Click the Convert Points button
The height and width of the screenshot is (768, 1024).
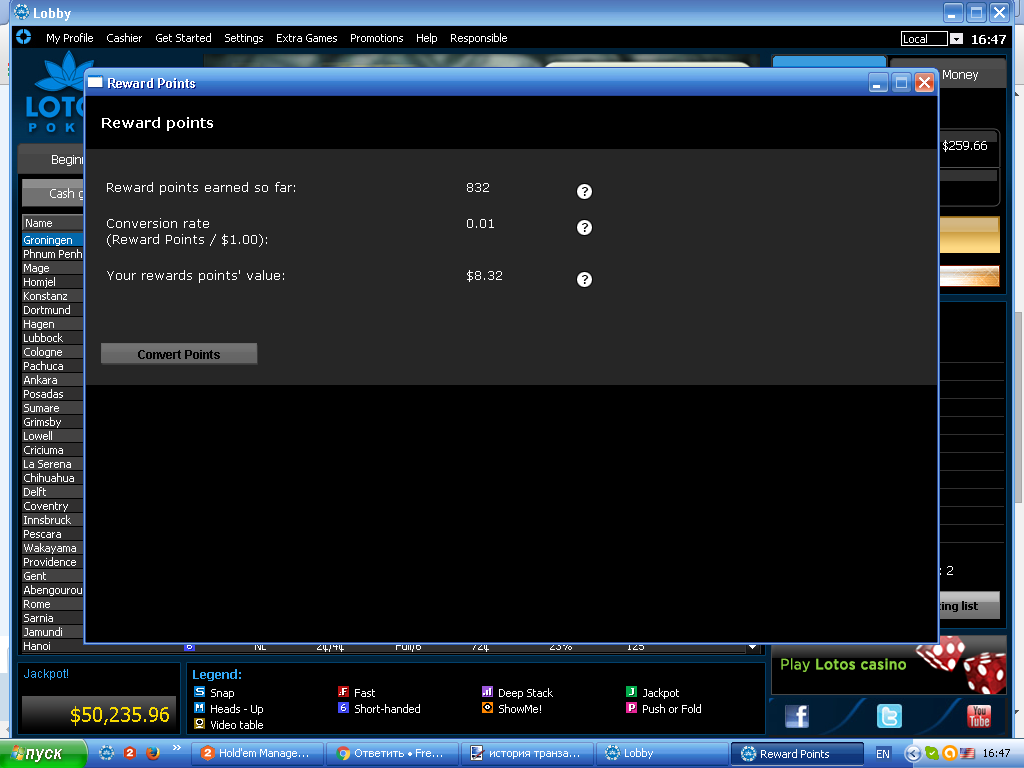click(179, 354)
